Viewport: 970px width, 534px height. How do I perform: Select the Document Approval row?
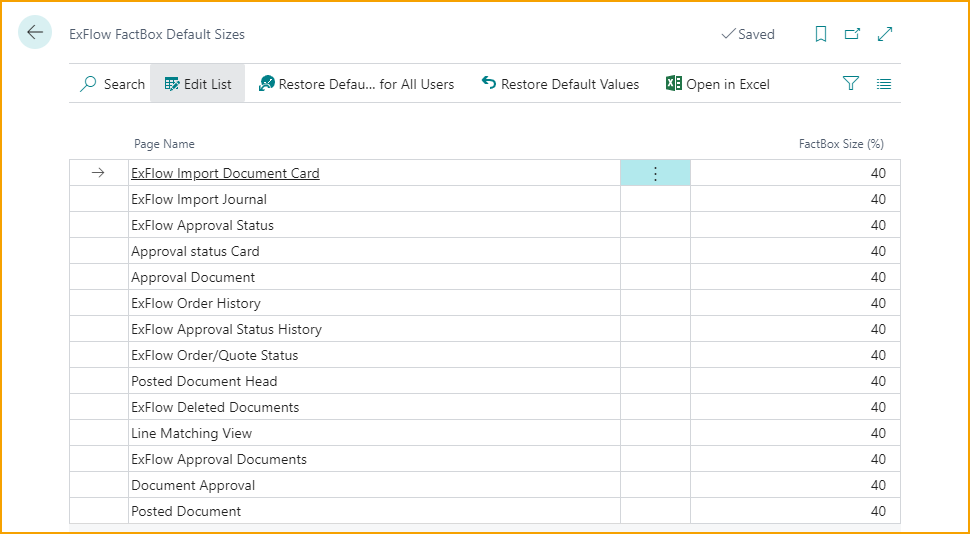point(484,485)
